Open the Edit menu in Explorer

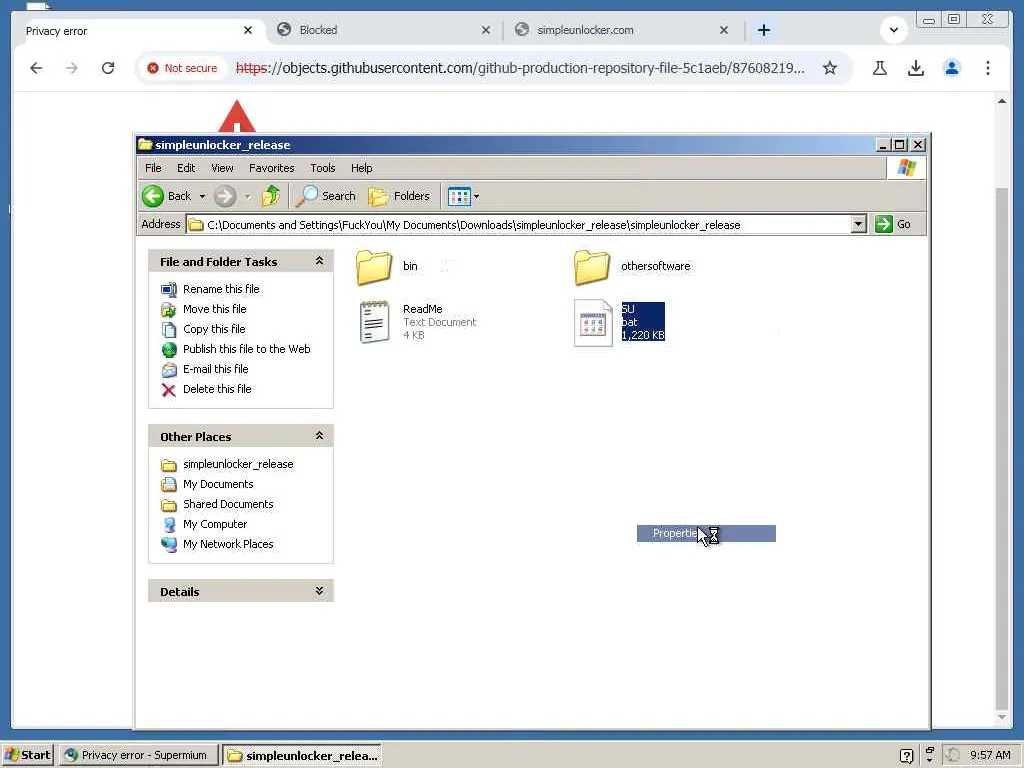tap(186, 168)
